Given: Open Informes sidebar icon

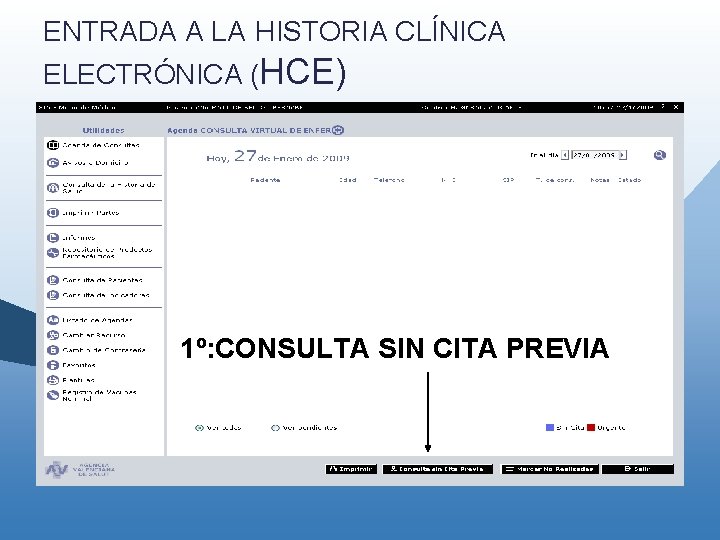Looking at the screenshot, I should [53, 237].
